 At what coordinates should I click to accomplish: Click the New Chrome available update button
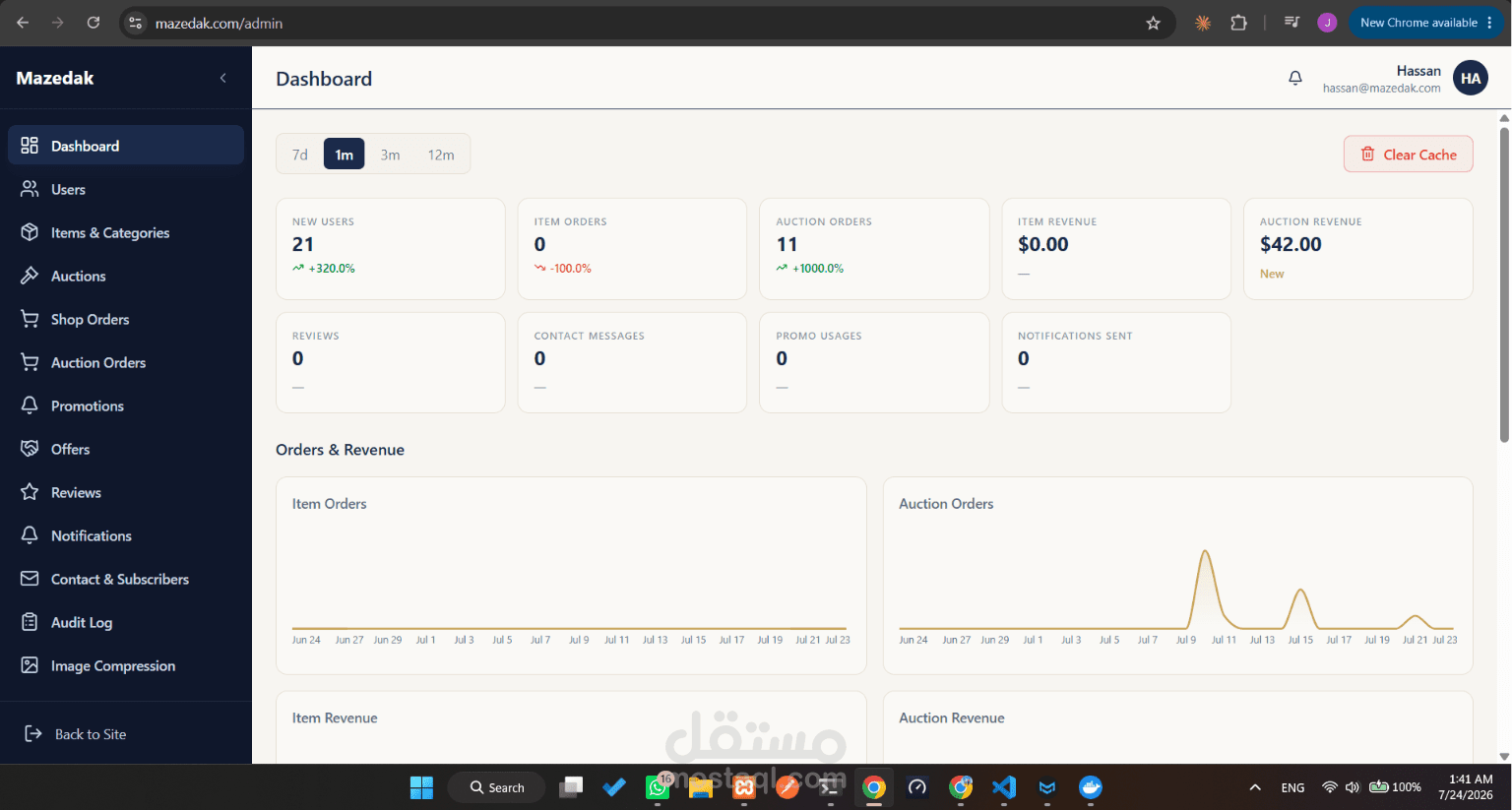tap(1426, 23)
